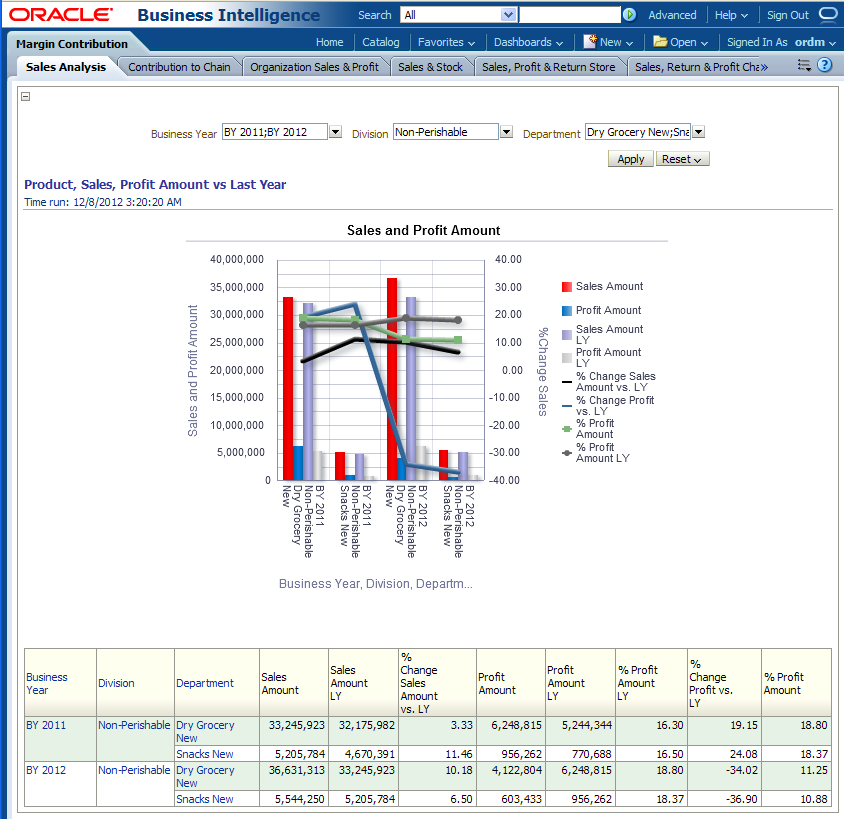Viewport: 844px width, 819px height.
Task: Collapse the prompt section with minus icon
Action: click(x=26, y=97)
